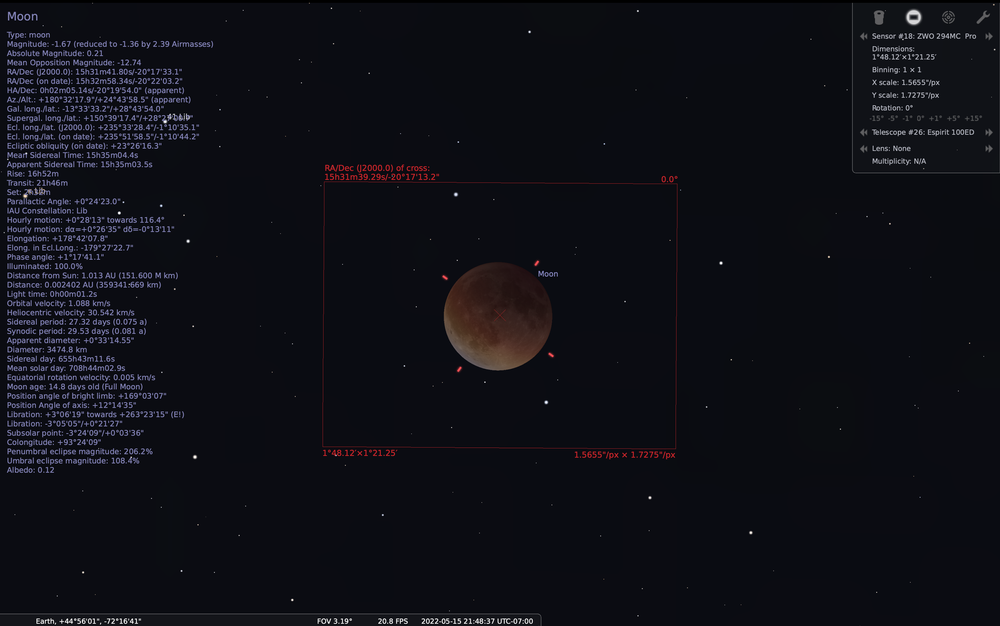Screen dimensions: 1000x626
Task: Click the FOV 3.19° status entry
Action: coord(334,621)
